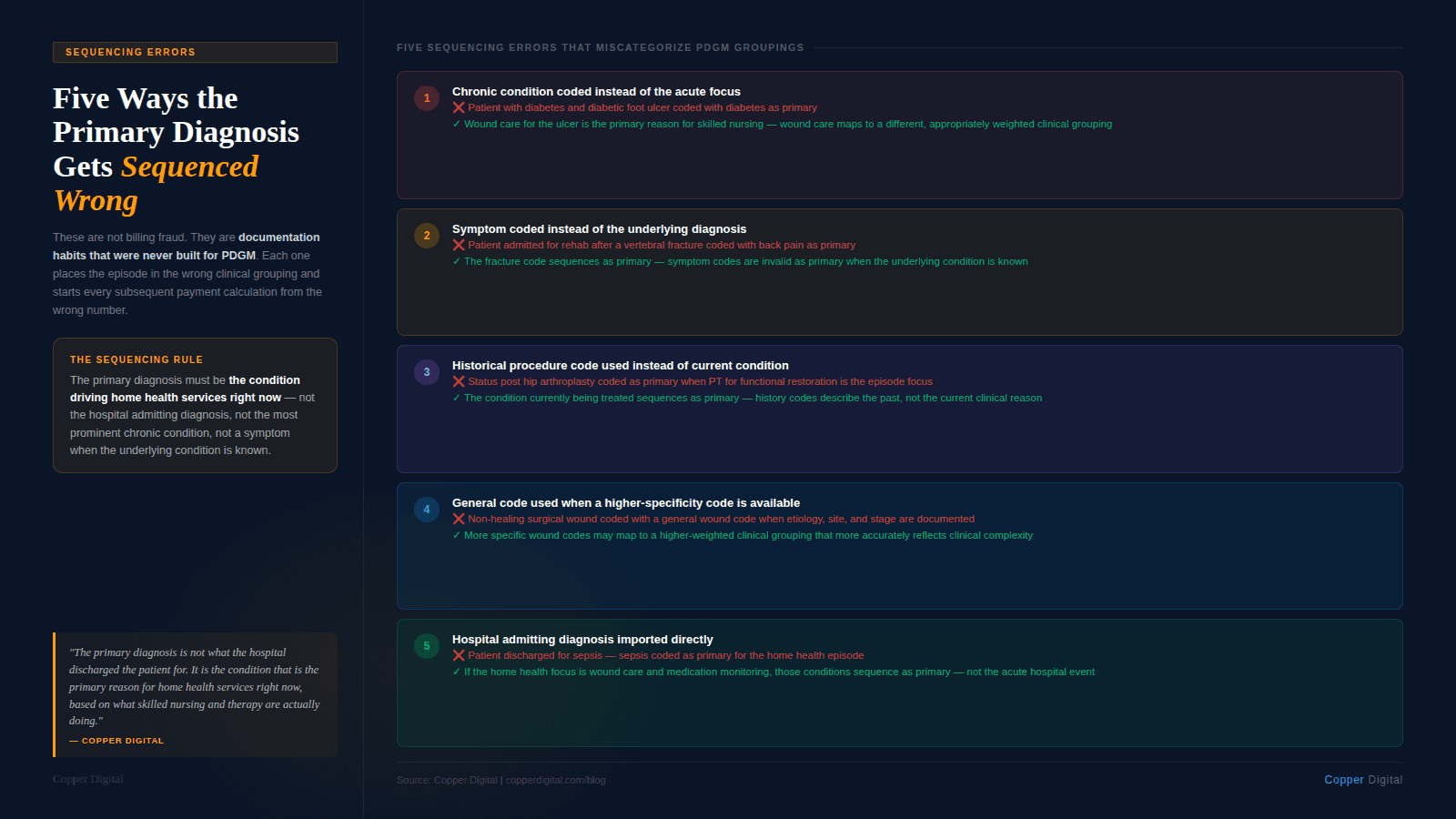Click red X beside non-healing surgical wound example
This screenshot has width=1456, height=819.
click(459, 519)
